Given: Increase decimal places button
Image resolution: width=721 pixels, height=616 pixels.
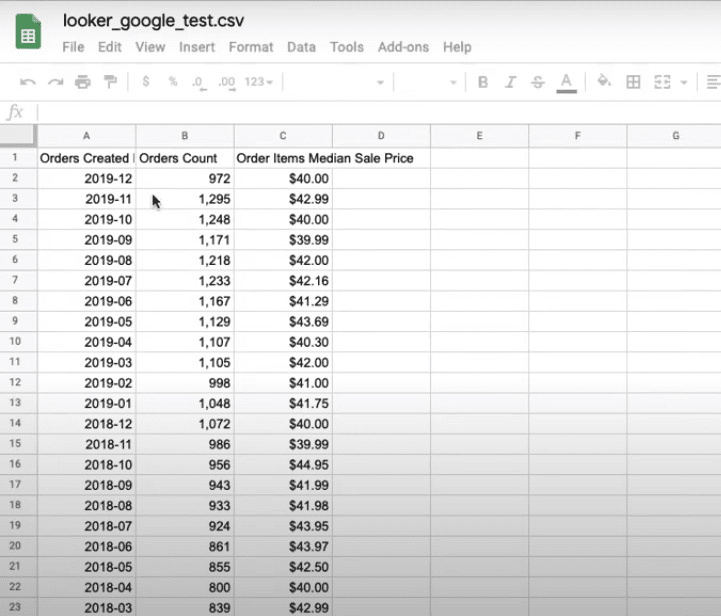Looking at the screenshot, I should coord(227,83).
